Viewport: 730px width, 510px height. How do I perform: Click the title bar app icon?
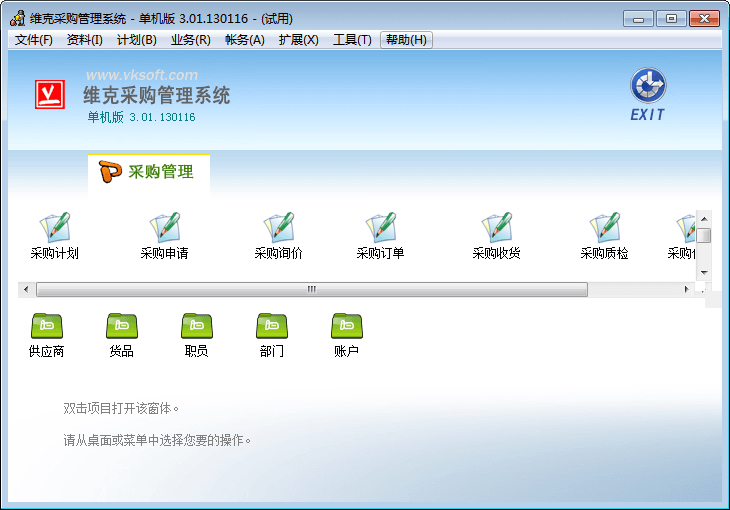click(x=18, y=18)
